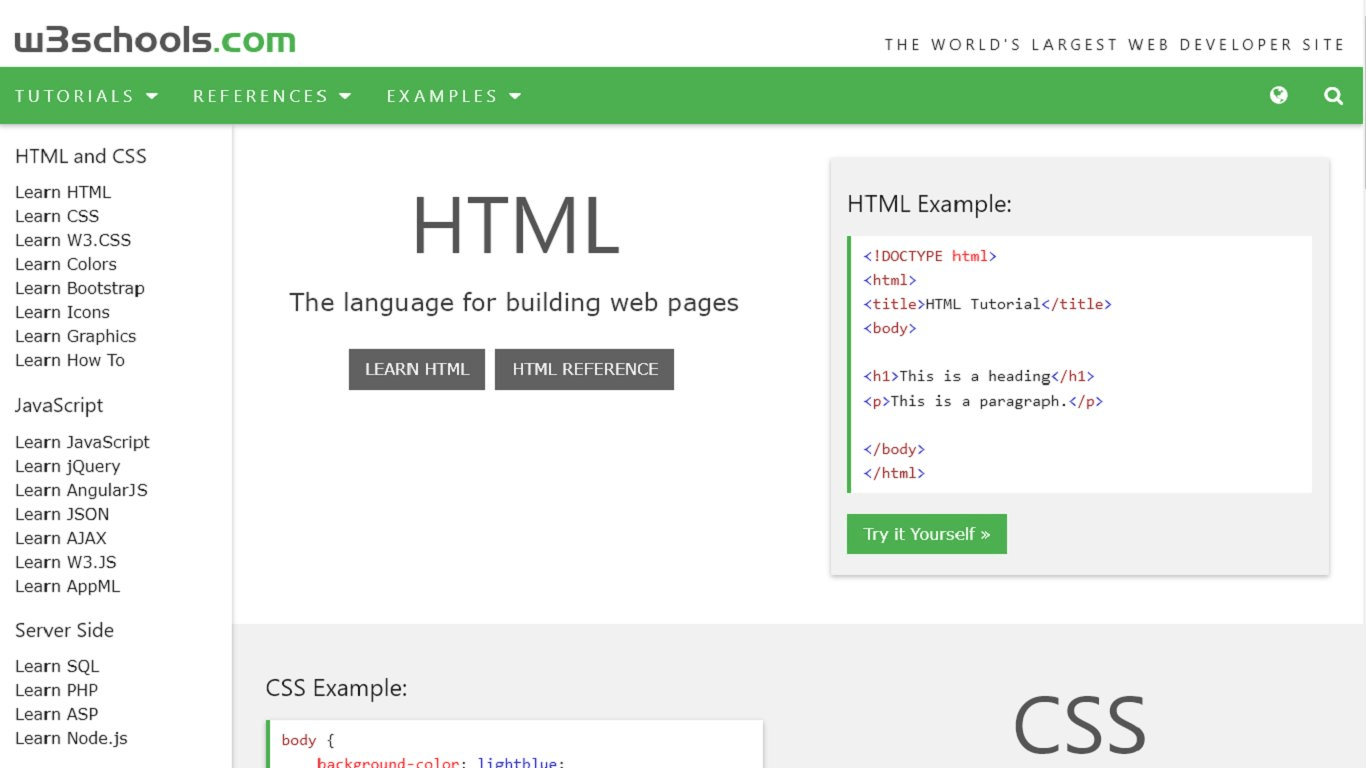Open Learn jQuery tutorial
Viewport: 1366px width, 768px height.
click(67, 466)
